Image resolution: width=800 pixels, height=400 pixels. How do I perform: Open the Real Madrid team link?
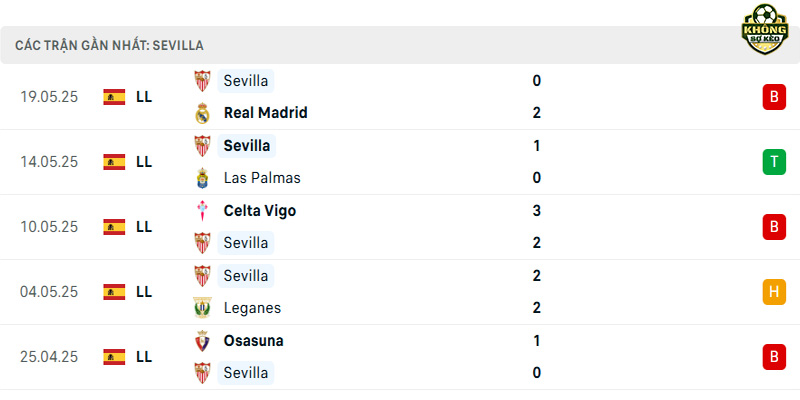pos(265,113)
